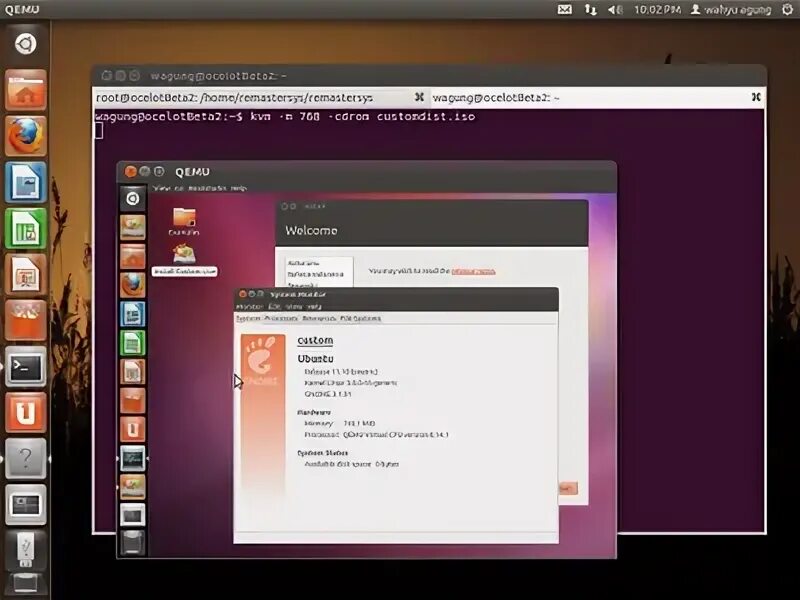Launch LibreOffice Calc in host launcher
The width and height of the screenshot is (800, 600).
coord(26,228)
